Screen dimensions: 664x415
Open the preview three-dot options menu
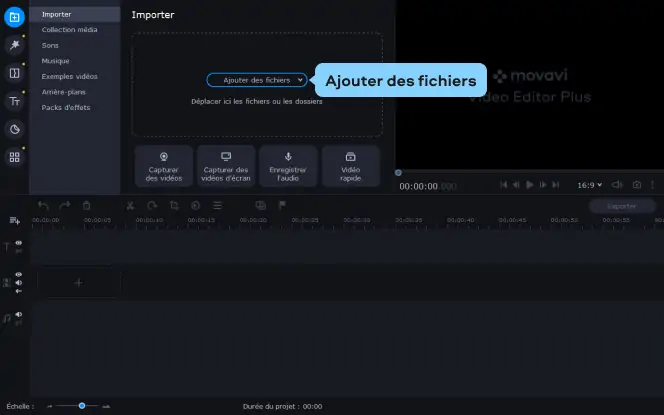[653, 185]
